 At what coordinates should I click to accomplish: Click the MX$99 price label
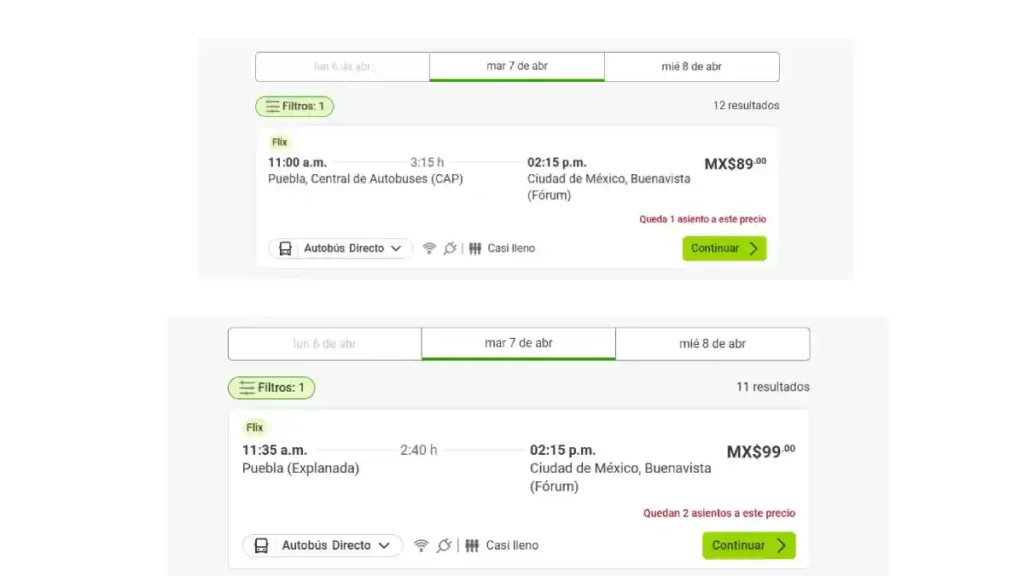coord(761,451)
